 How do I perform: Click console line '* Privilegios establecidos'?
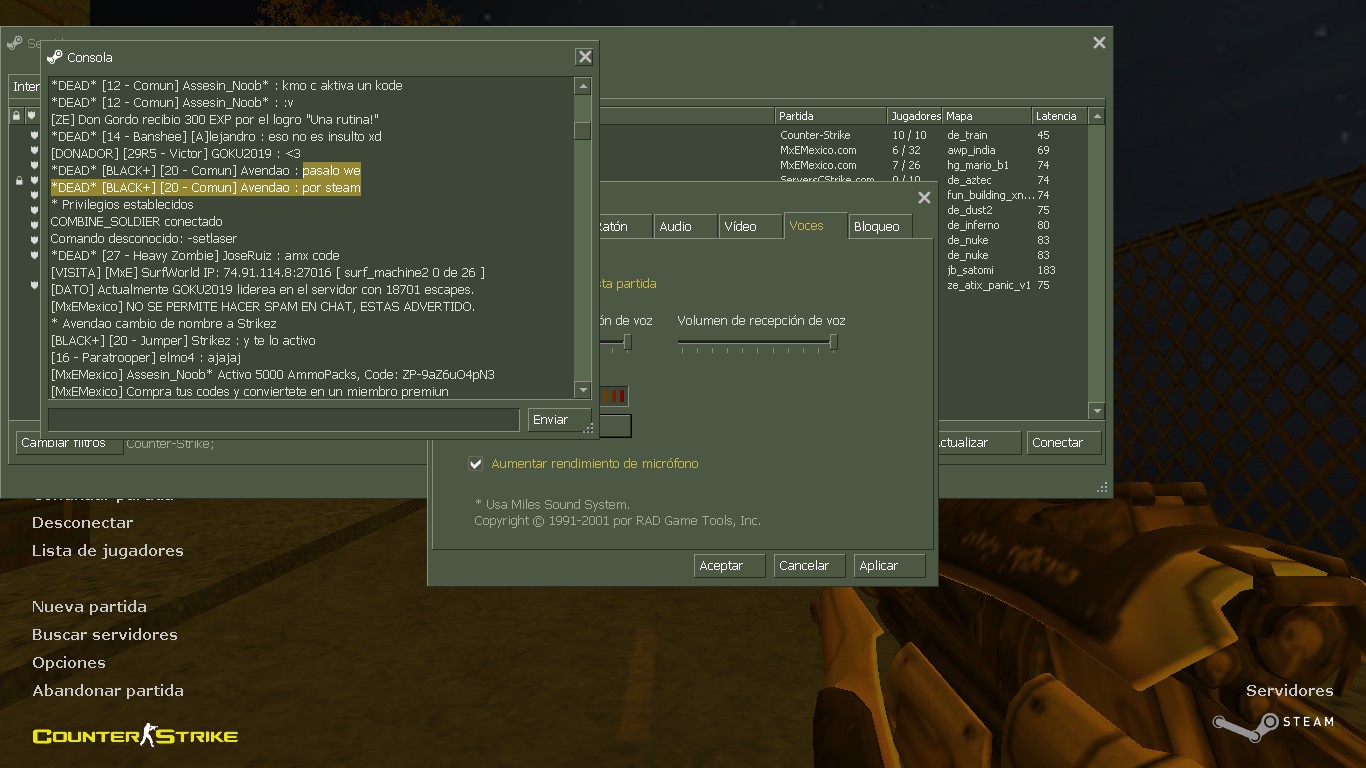click(122, 205)
